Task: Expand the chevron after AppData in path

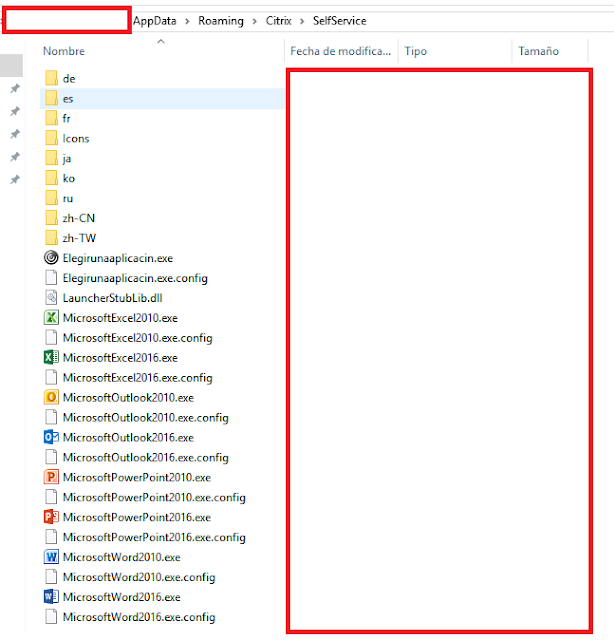Action: click(187, 21)
